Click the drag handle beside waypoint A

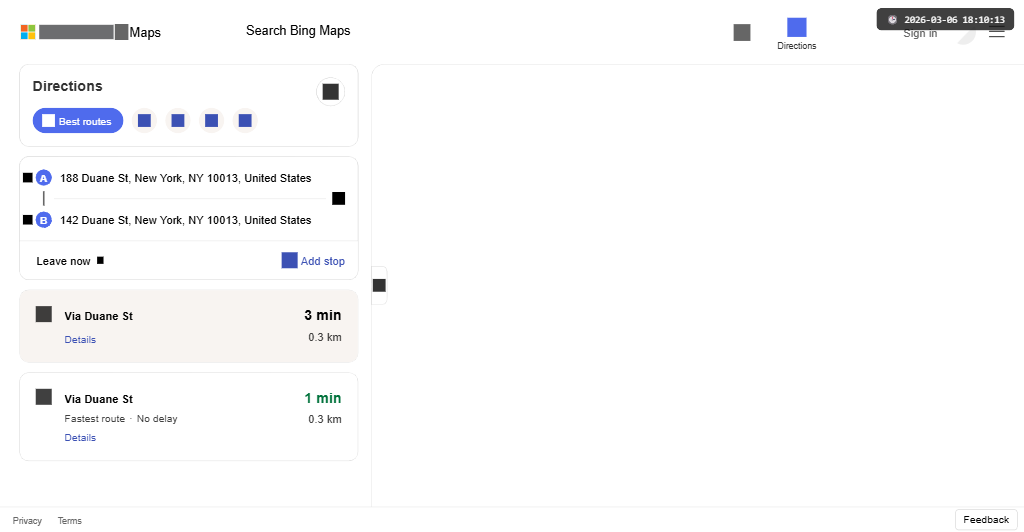pyautogui.click(x=28, y=178)
